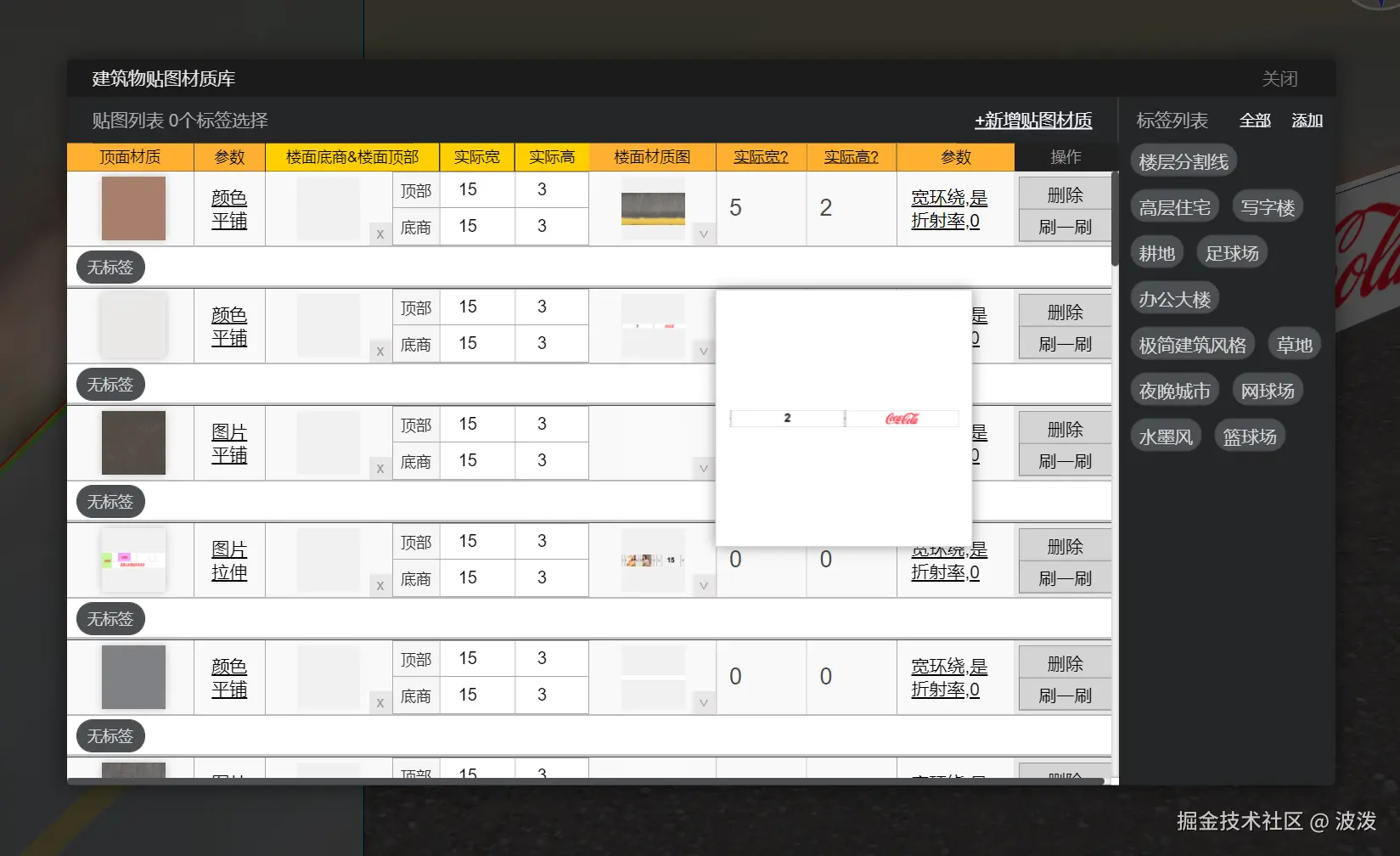
Task: Edit first row actual height value 2
Action: [x=852, y=208]
